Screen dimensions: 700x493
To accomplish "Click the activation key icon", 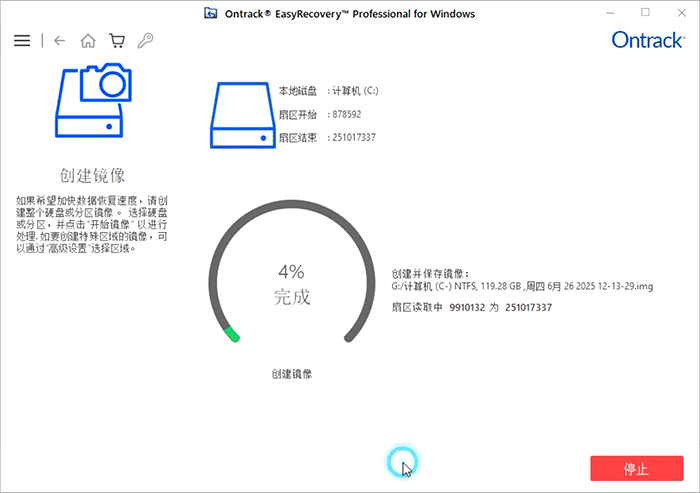I will coord(146,41).
